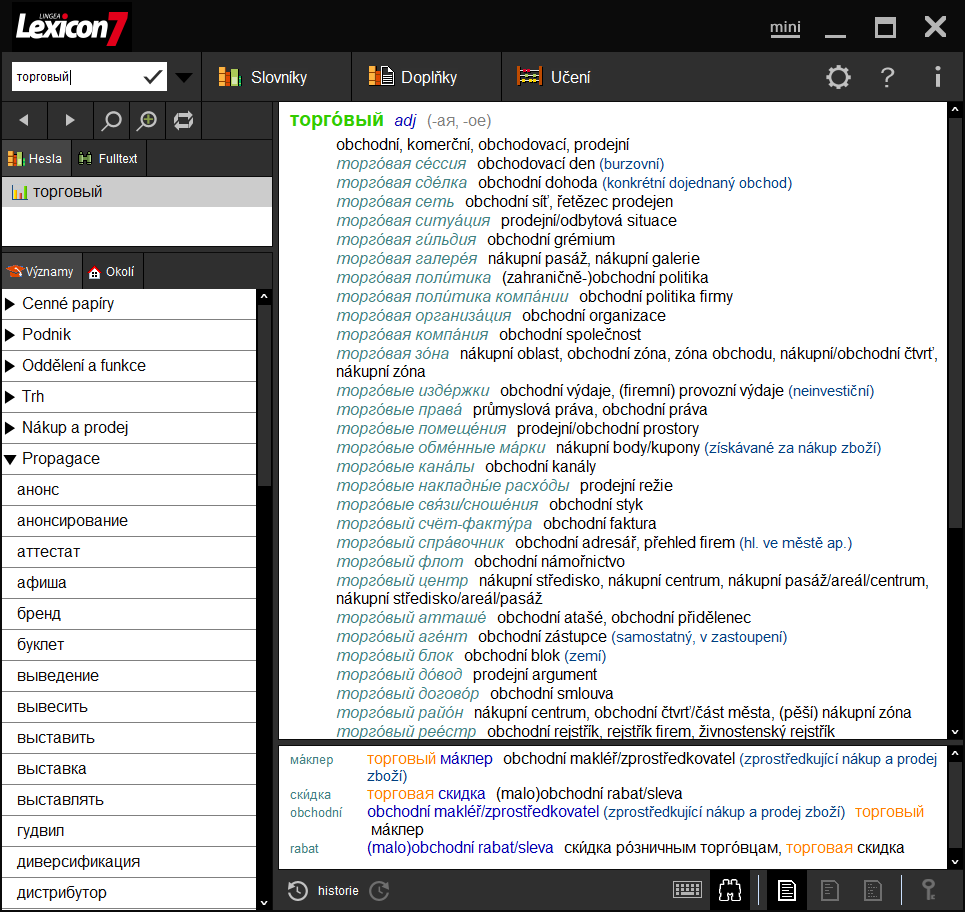Open the historie label
Viewport: 965px width, 912px height.
click(338, 890)
